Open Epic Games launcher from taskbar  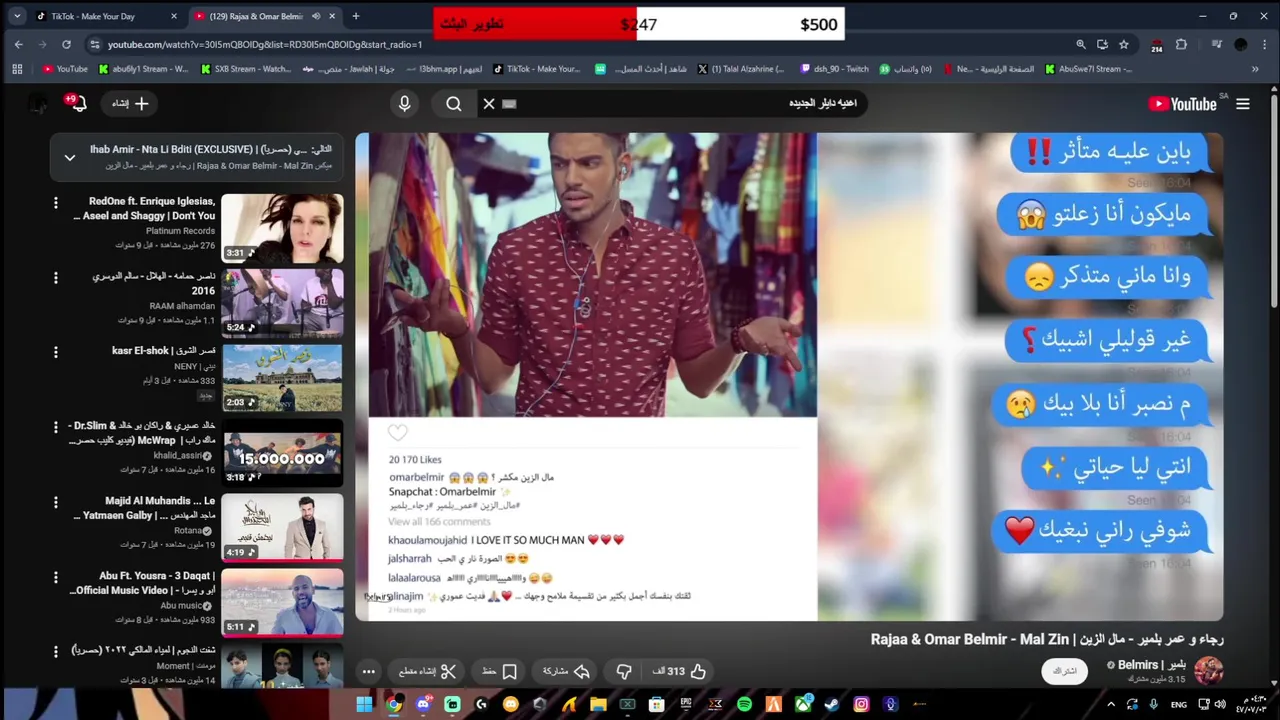[x=686, y=704]
